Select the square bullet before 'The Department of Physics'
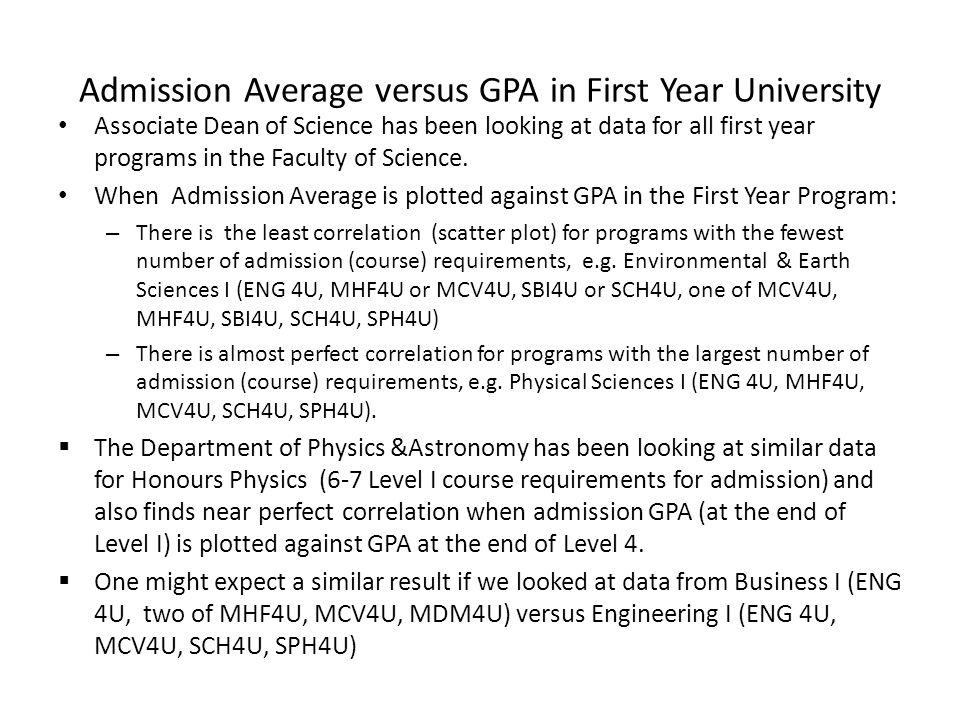The height and width of the screenshot is (720, 960). [x=64, y=446]
